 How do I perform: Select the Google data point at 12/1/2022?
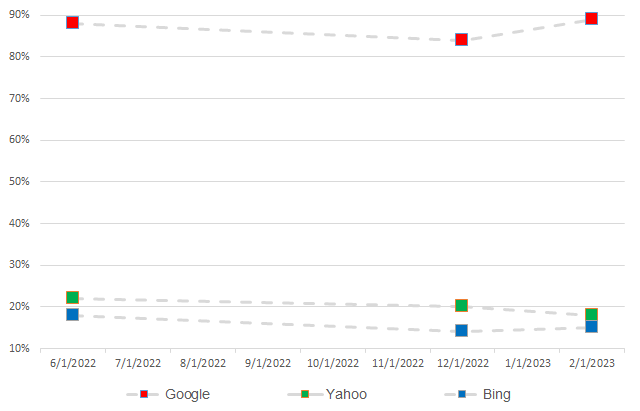pyautogui.click(x=461, y=40)
